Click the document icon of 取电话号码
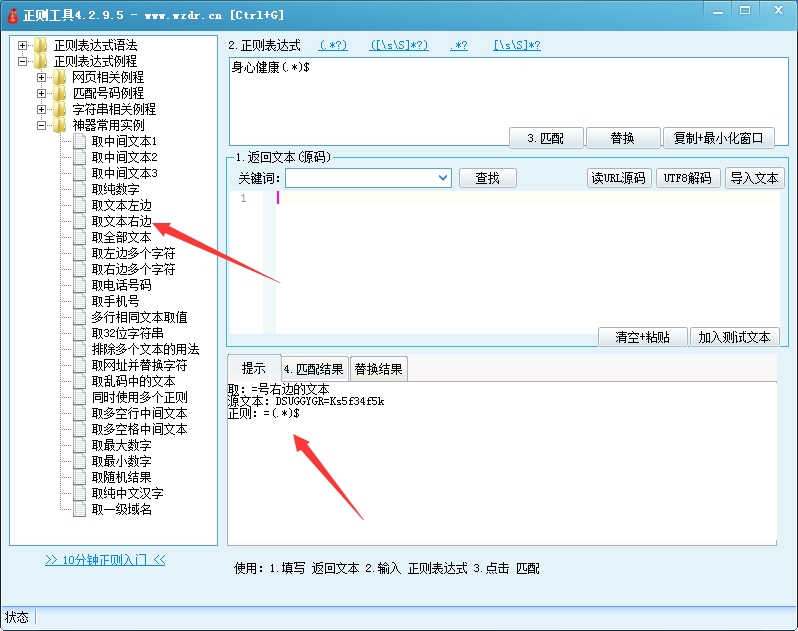This screenshot has width=798, height=631. pyautogui.click(x=79, y=285)
